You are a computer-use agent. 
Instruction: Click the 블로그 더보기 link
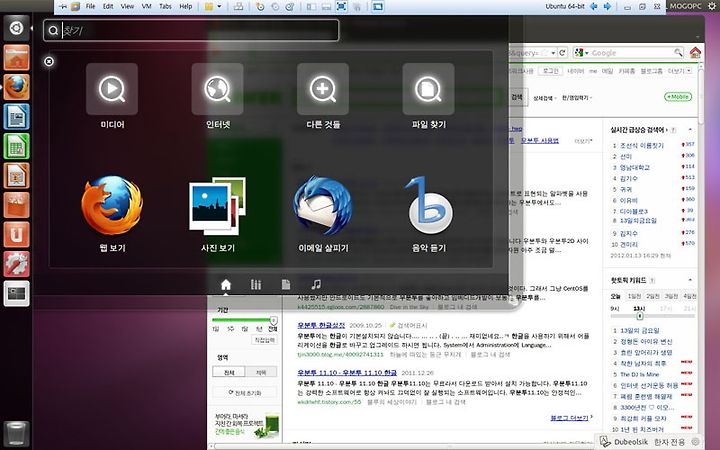(569, 418)
